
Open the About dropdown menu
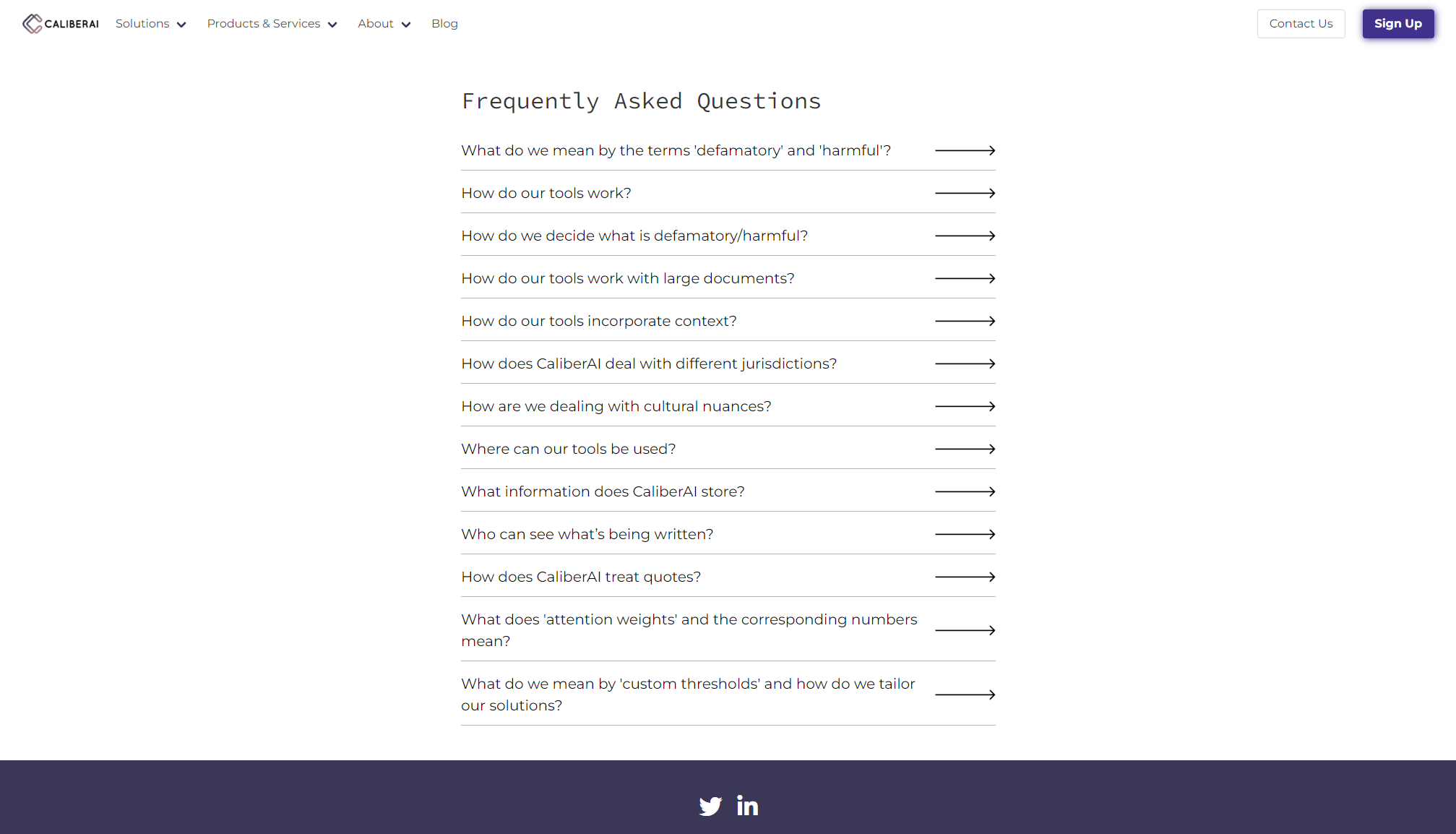pos(384,24)
